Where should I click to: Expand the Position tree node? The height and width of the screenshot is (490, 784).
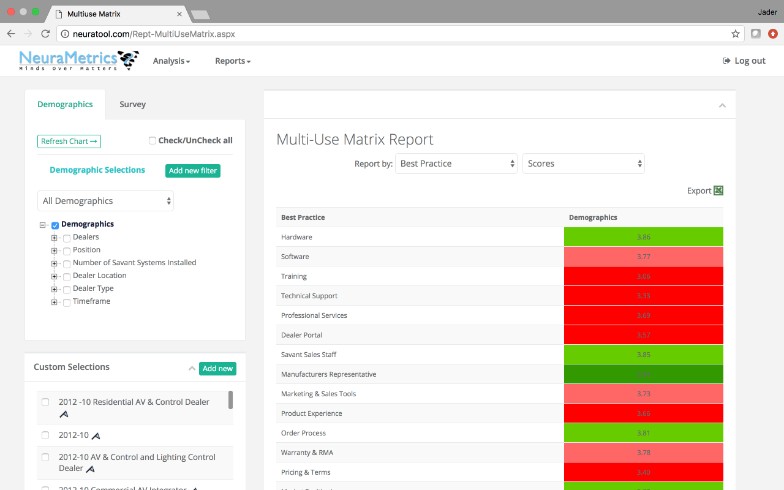[x=54, y=250]
